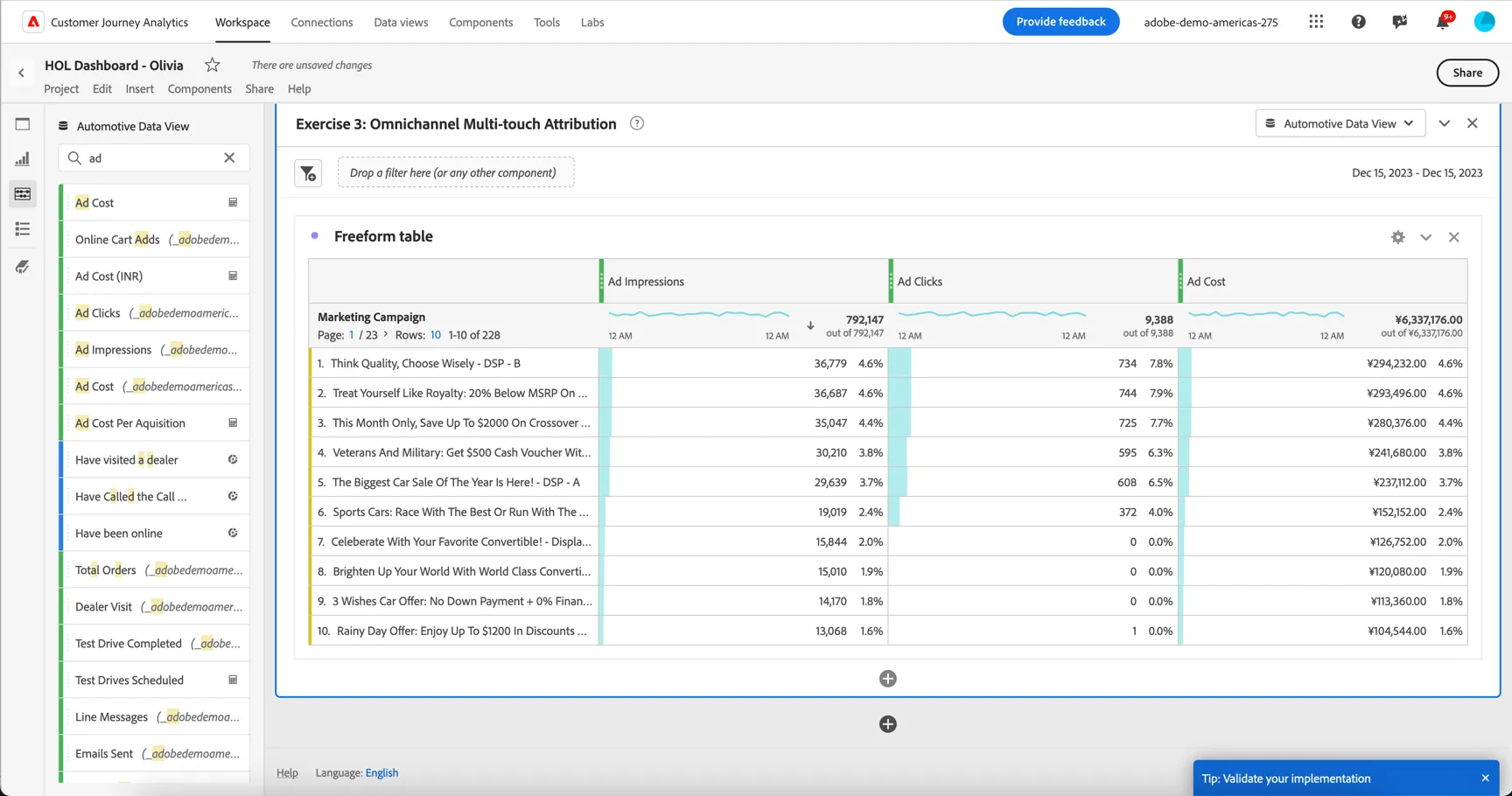Click the drop a filter here zone
The height and width of the screenshot is (796, 1512).
click(x=456, y=172)
